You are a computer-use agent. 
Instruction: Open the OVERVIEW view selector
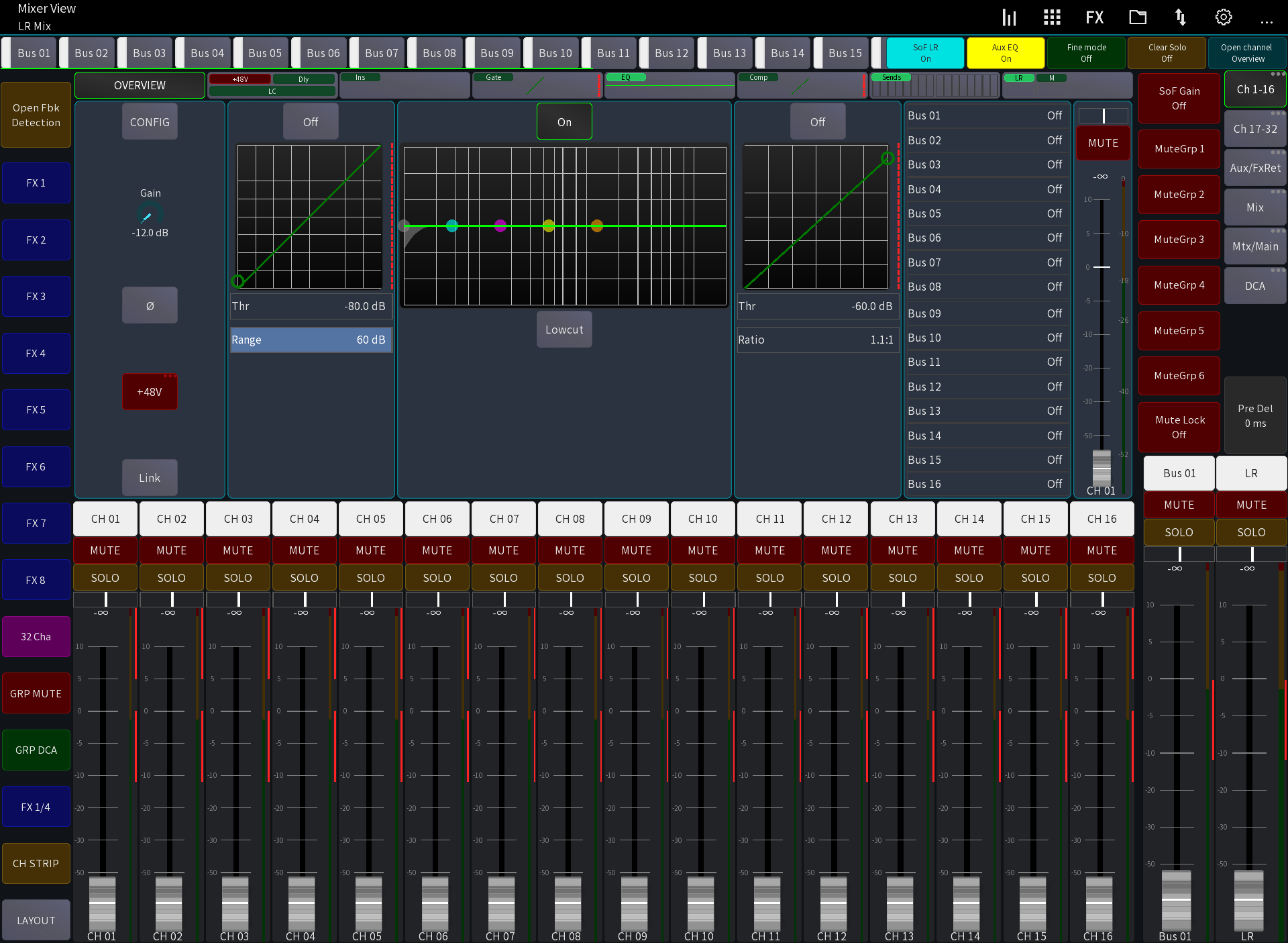point(139,85)
